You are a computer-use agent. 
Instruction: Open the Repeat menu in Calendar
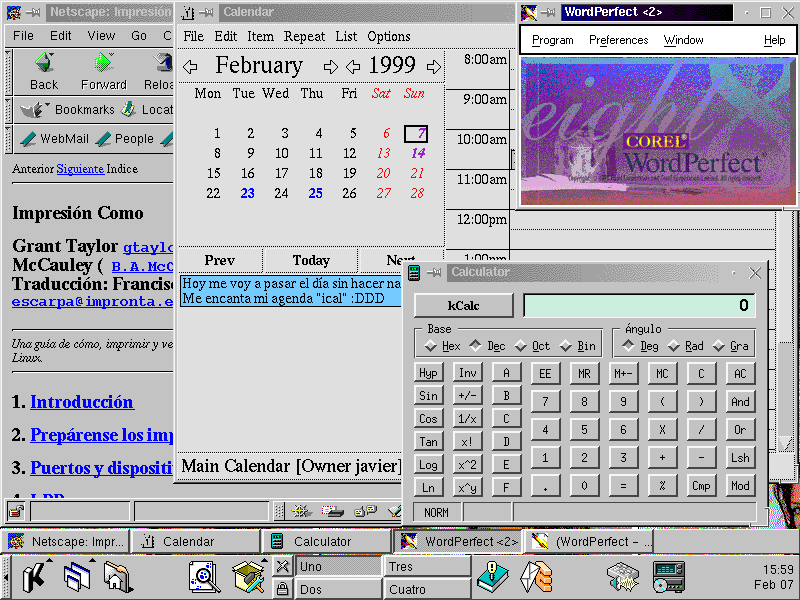[x=304, y=36]
